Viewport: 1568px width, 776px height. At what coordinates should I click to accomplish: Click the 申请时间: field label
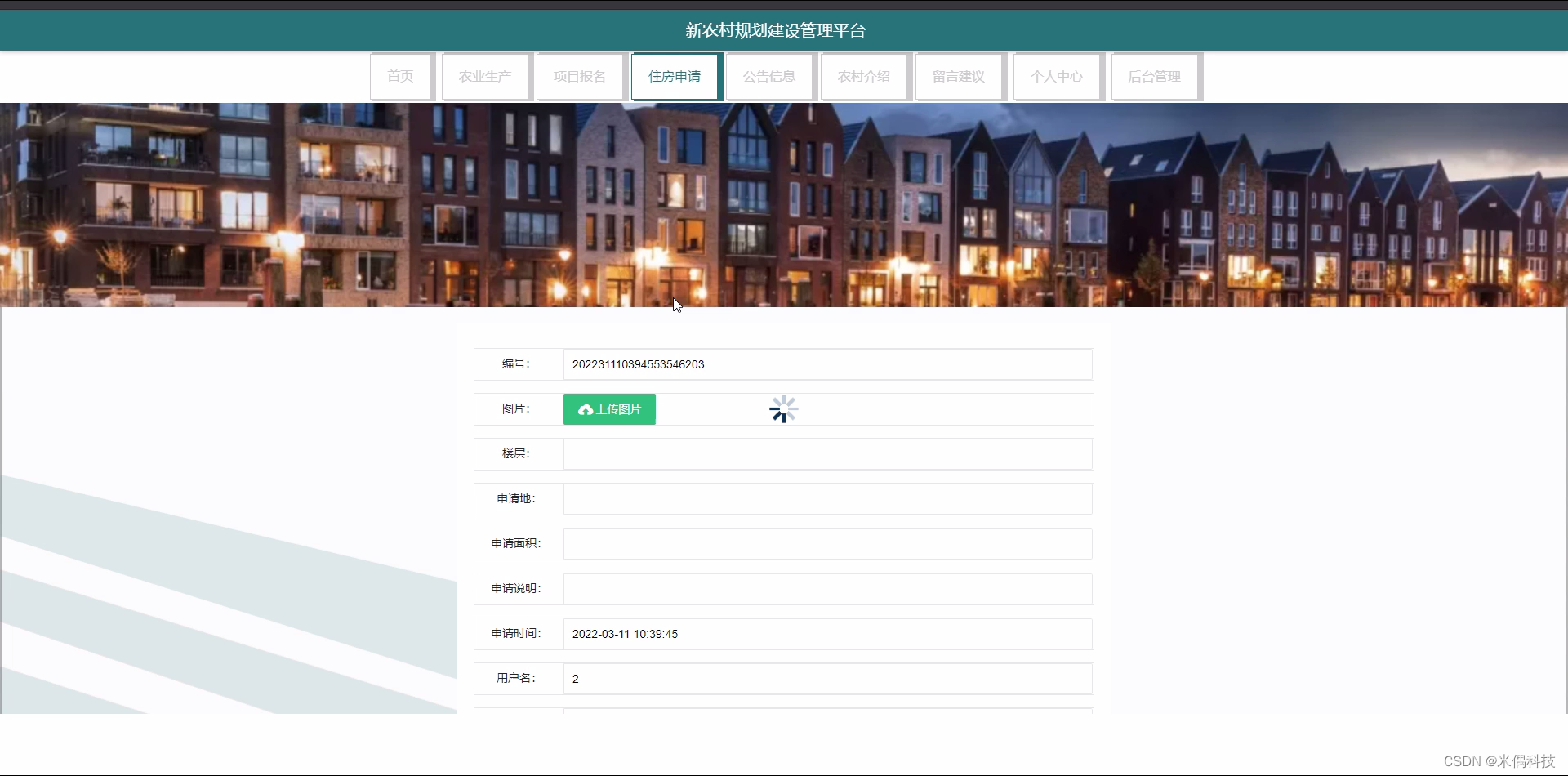[516, 634]
